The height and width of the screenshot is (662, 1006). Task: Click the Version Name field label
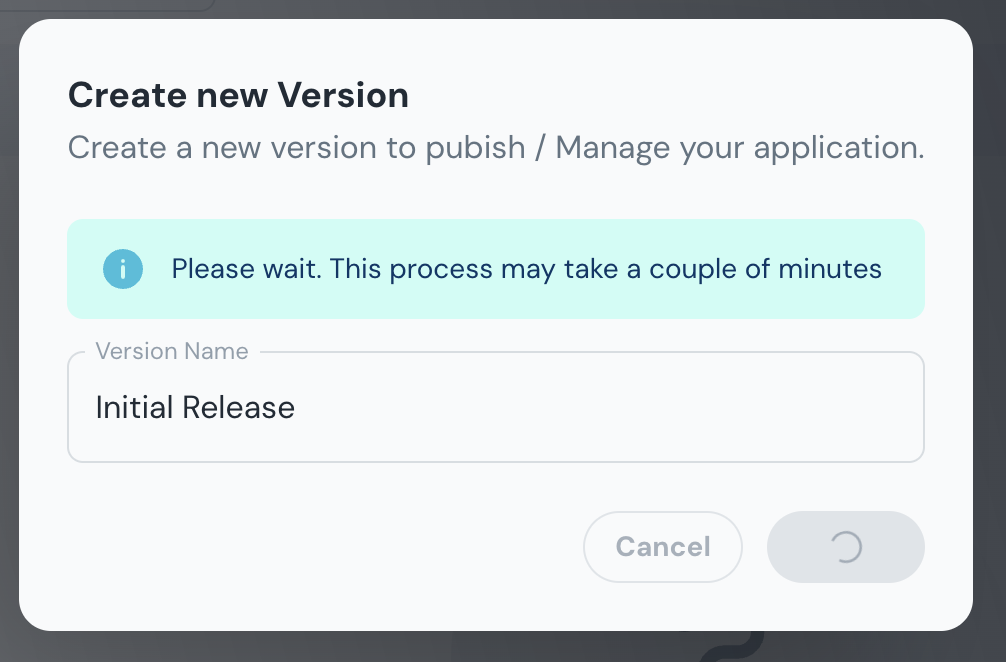pos(171,351)
